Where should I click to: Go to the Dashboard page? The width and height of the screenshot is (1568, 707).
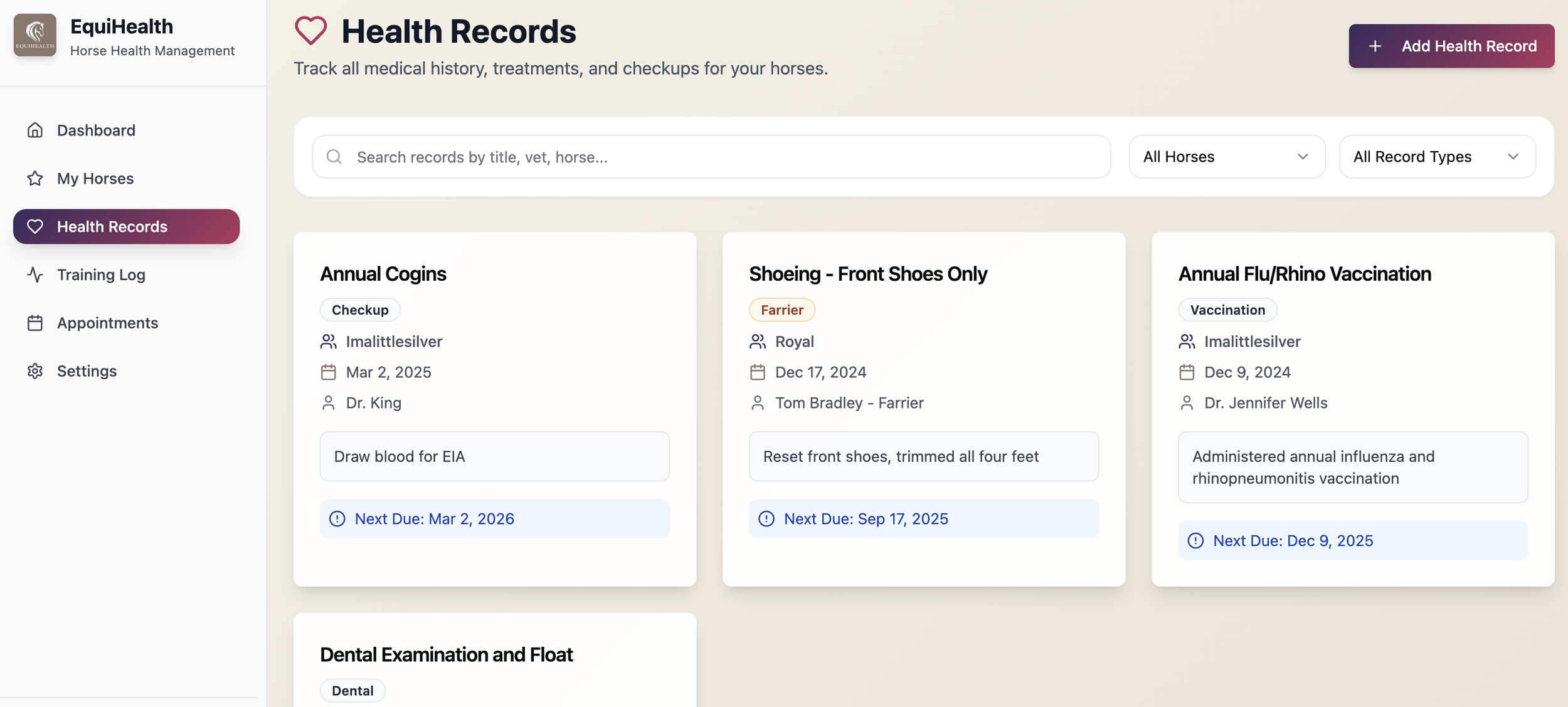pyautogui.click(x=96, y=130)
